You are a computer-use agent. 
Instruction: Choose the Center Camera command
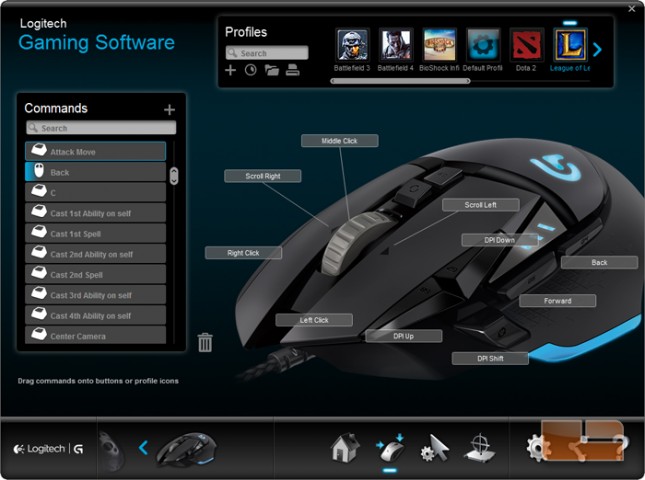pyautogui.click(x=95, y=335)
